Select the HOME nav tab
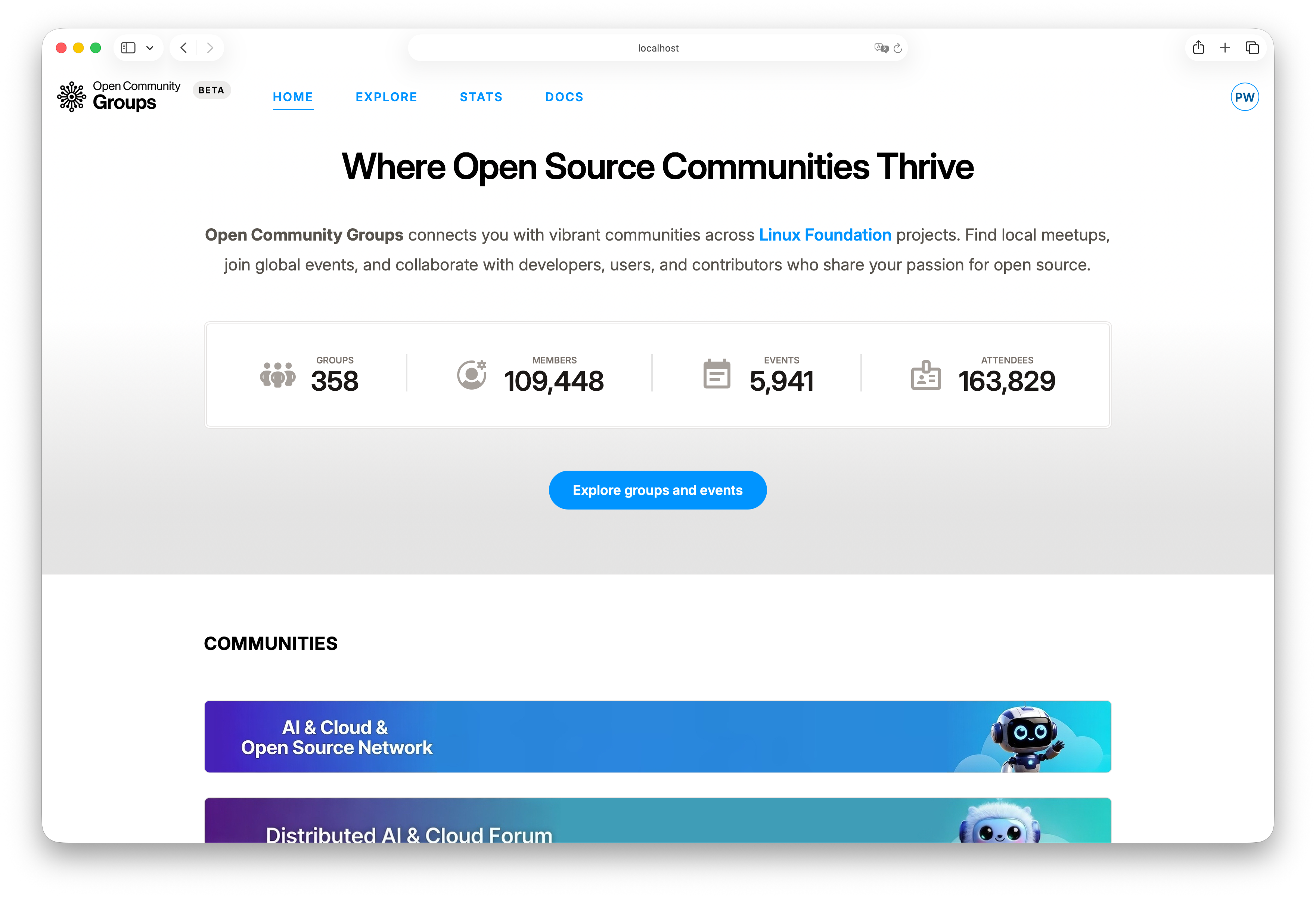The height and width of the screenshot is (898, 1316). click(x=293, y=97)
